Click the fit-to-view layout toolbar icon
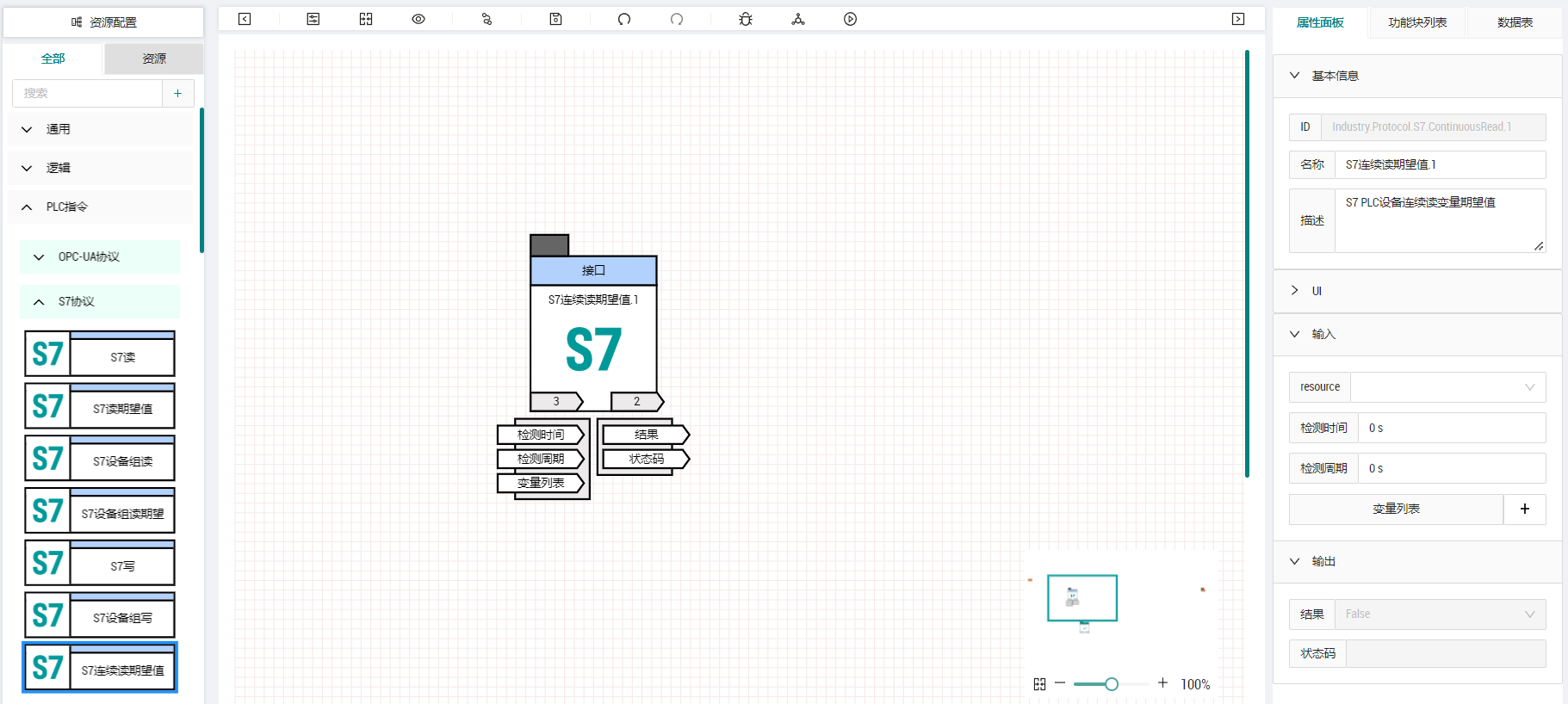Screen dimensions: 1568x704 [366, 19]
